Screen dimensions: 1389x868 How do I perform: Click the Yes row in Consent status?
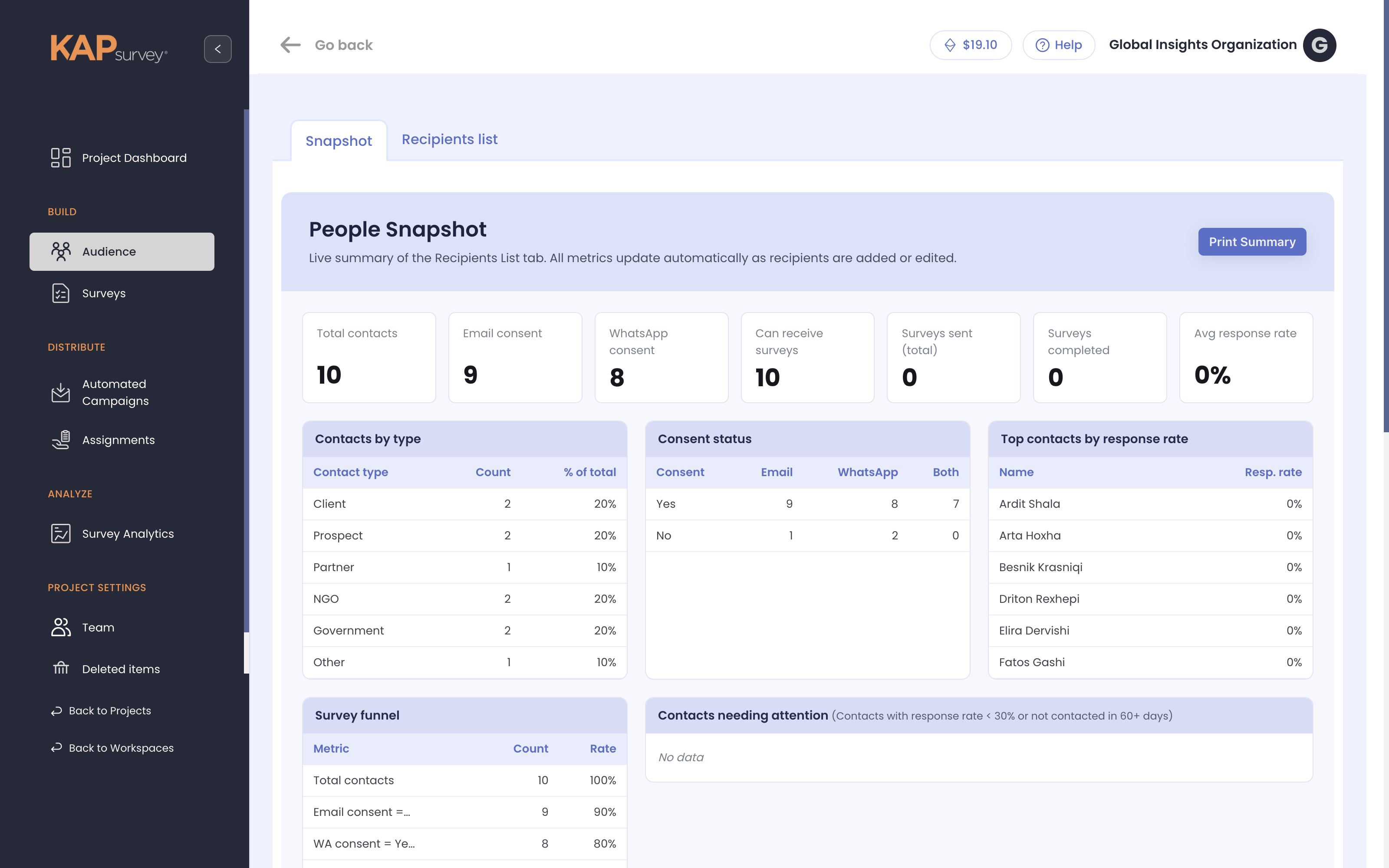807,503
